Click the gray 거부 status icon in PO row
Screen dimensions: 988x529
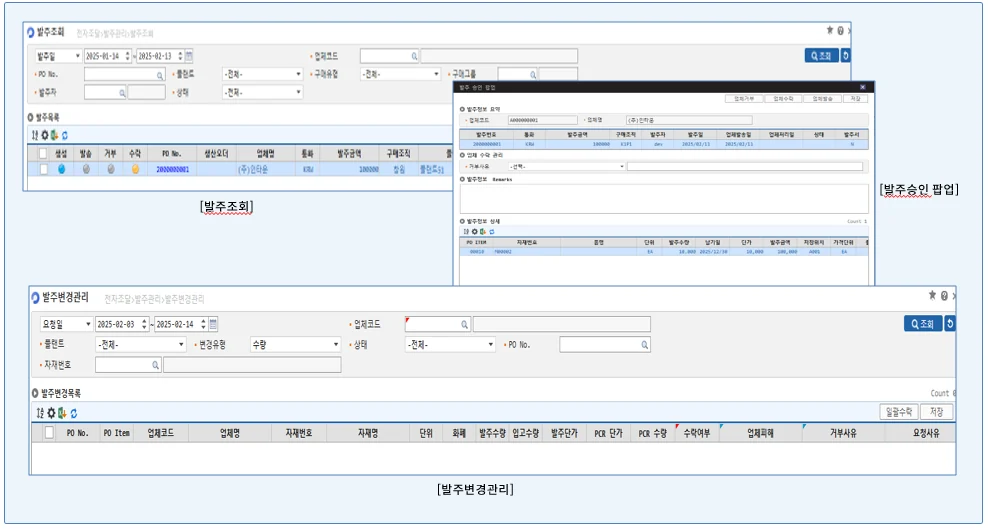(111, 169)
